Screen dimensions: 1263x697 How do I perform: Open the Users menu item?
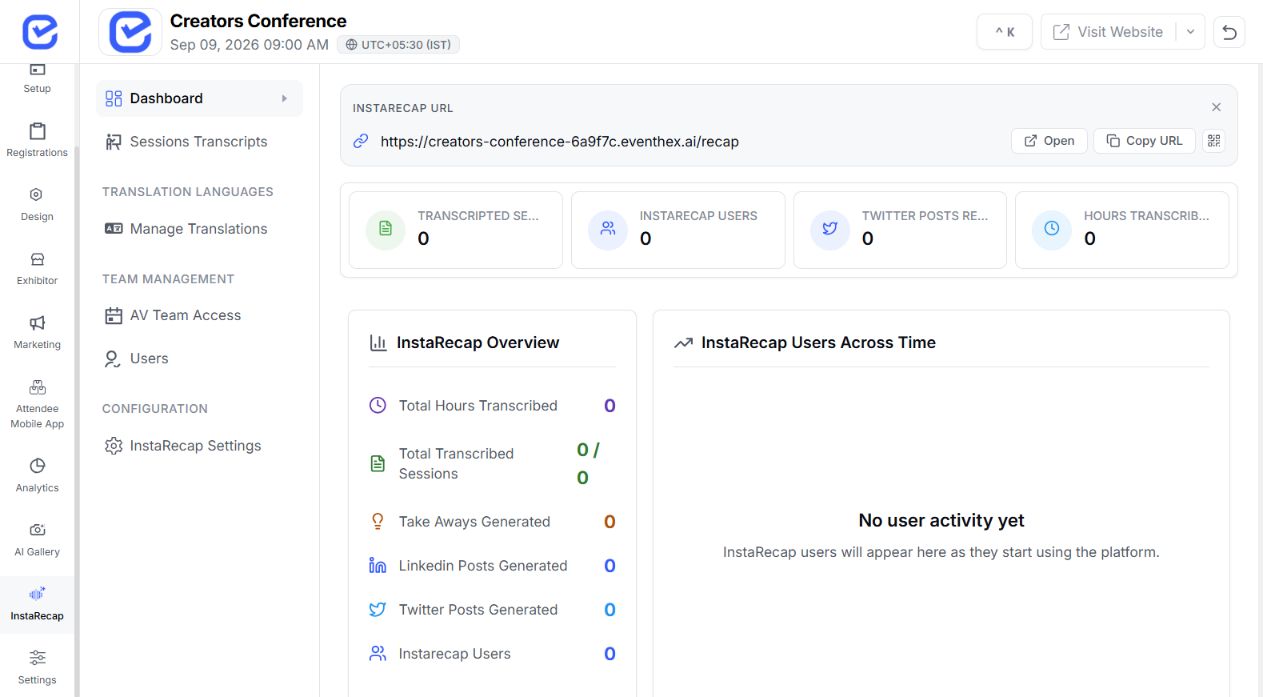click(199, 358)
